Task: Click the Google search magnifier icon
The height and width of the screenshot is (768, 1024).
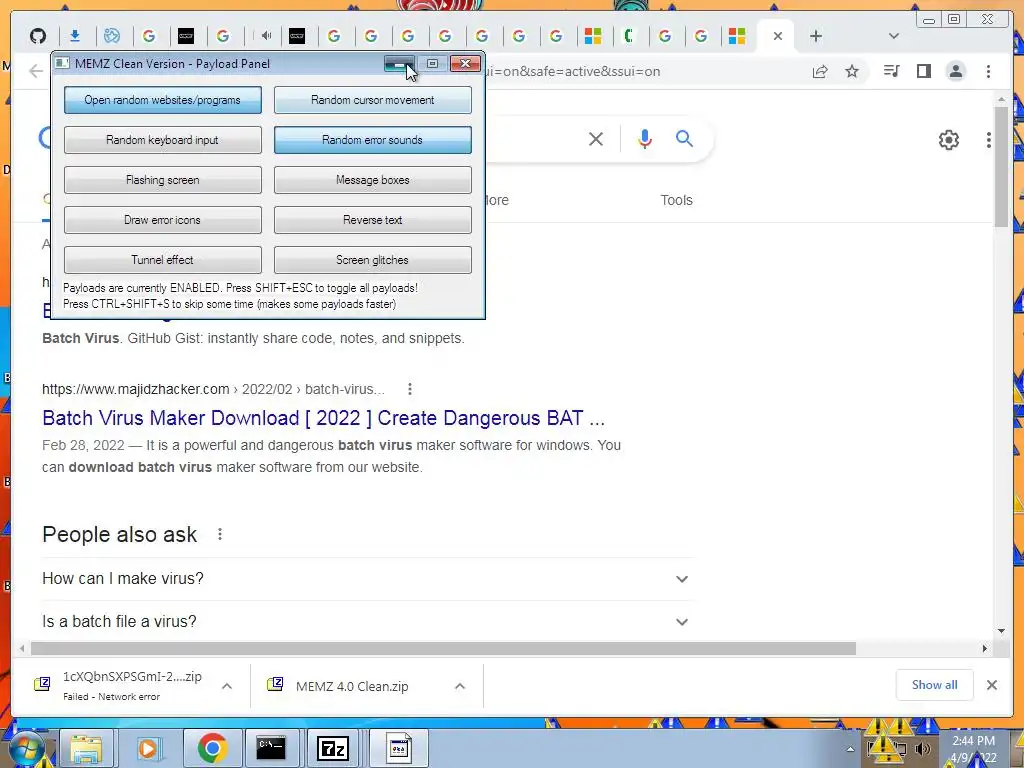Action: pos(684,138)
